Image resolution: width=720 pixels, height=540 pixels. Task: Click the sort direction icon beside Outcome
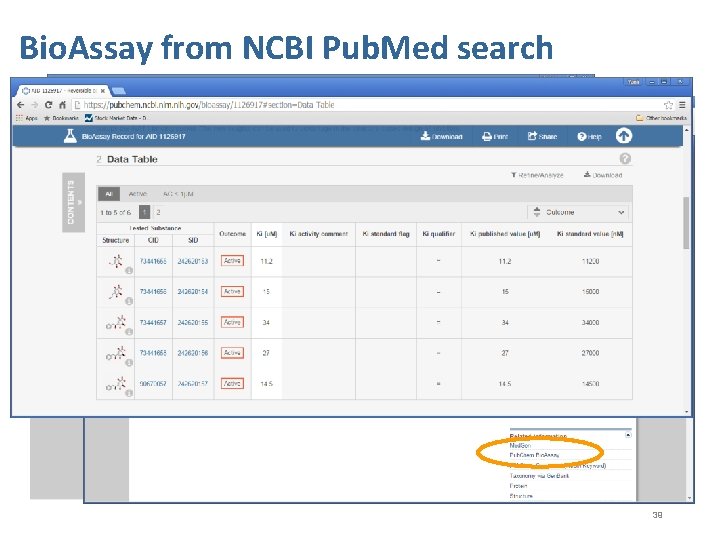pyautogui.click(x=537, y=212)
